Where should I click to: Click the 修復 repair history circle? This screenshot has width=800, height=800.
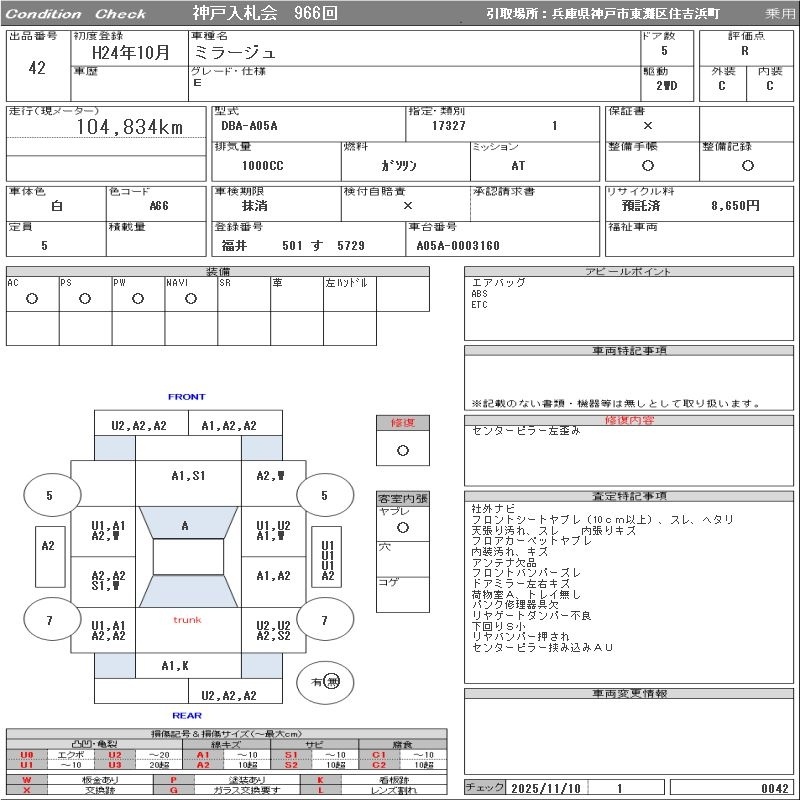403,451
